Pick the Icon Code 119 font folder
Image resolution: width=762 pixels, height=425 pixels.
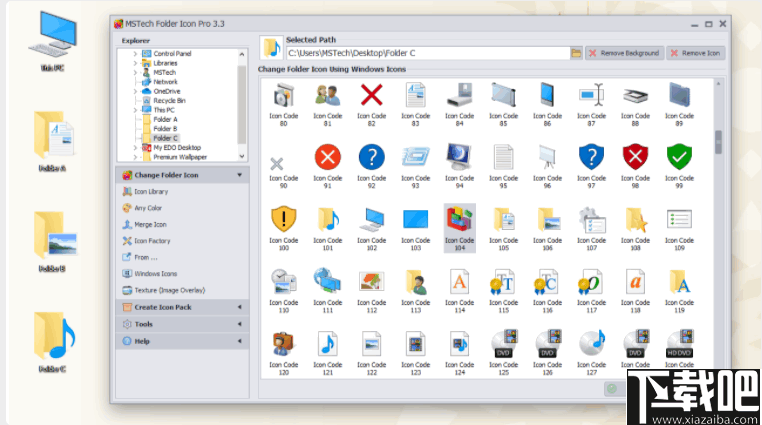tap(679, 282)
